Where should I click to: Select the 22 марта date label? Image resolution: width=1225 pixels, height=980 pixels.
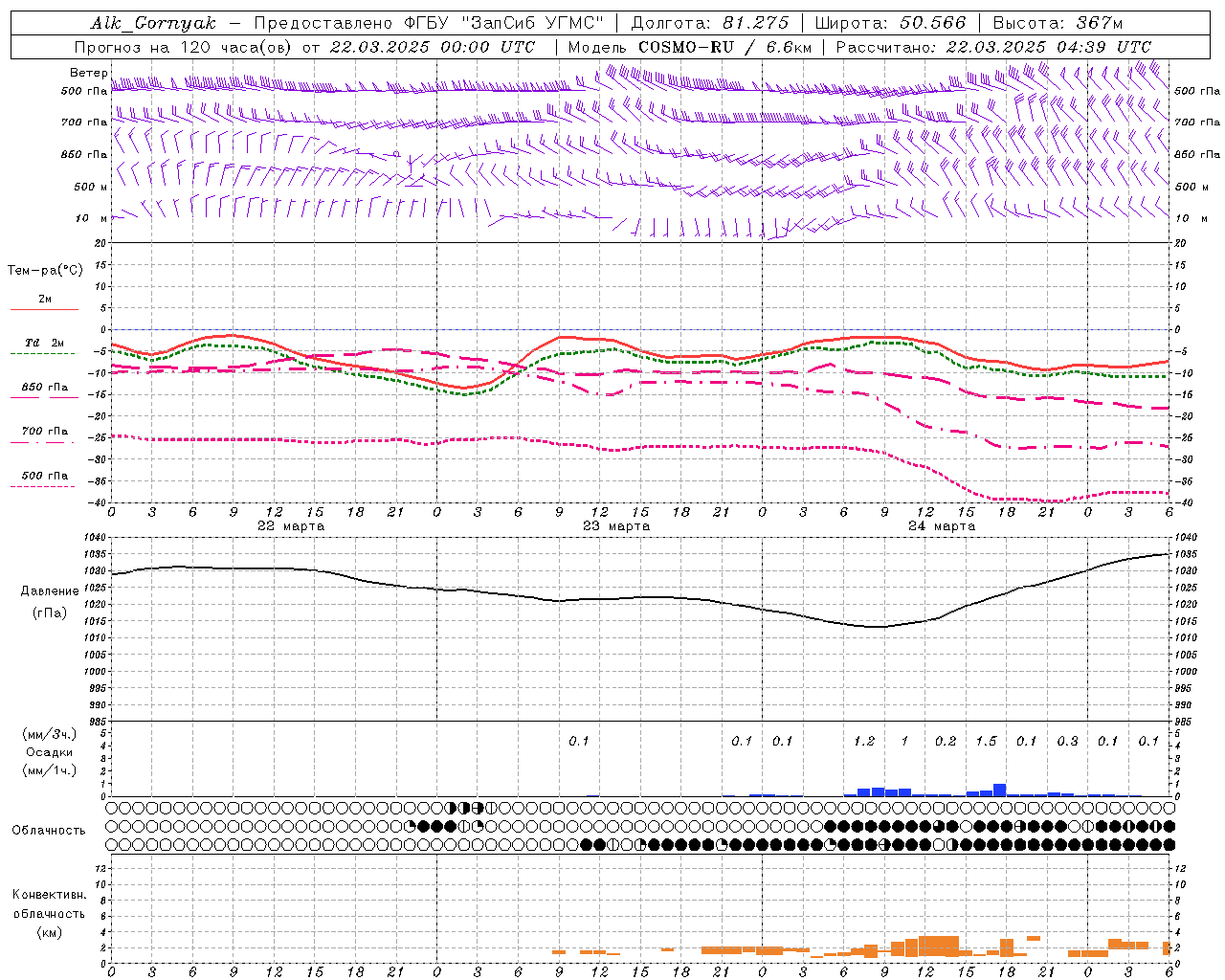click(x=291, y=526)
